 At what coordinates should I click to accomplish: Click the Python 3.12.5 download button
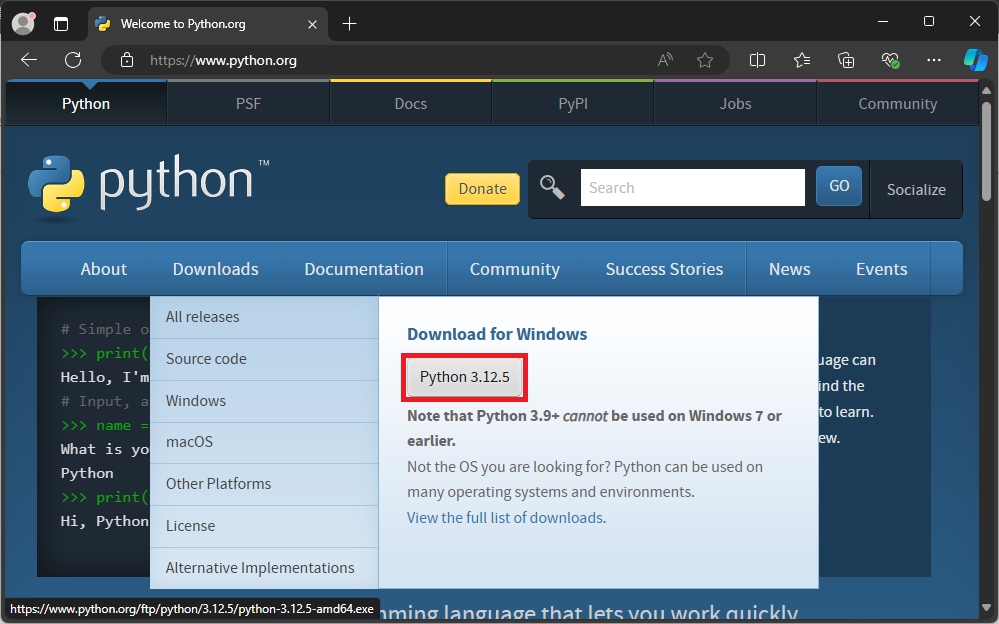pos(464,377)
